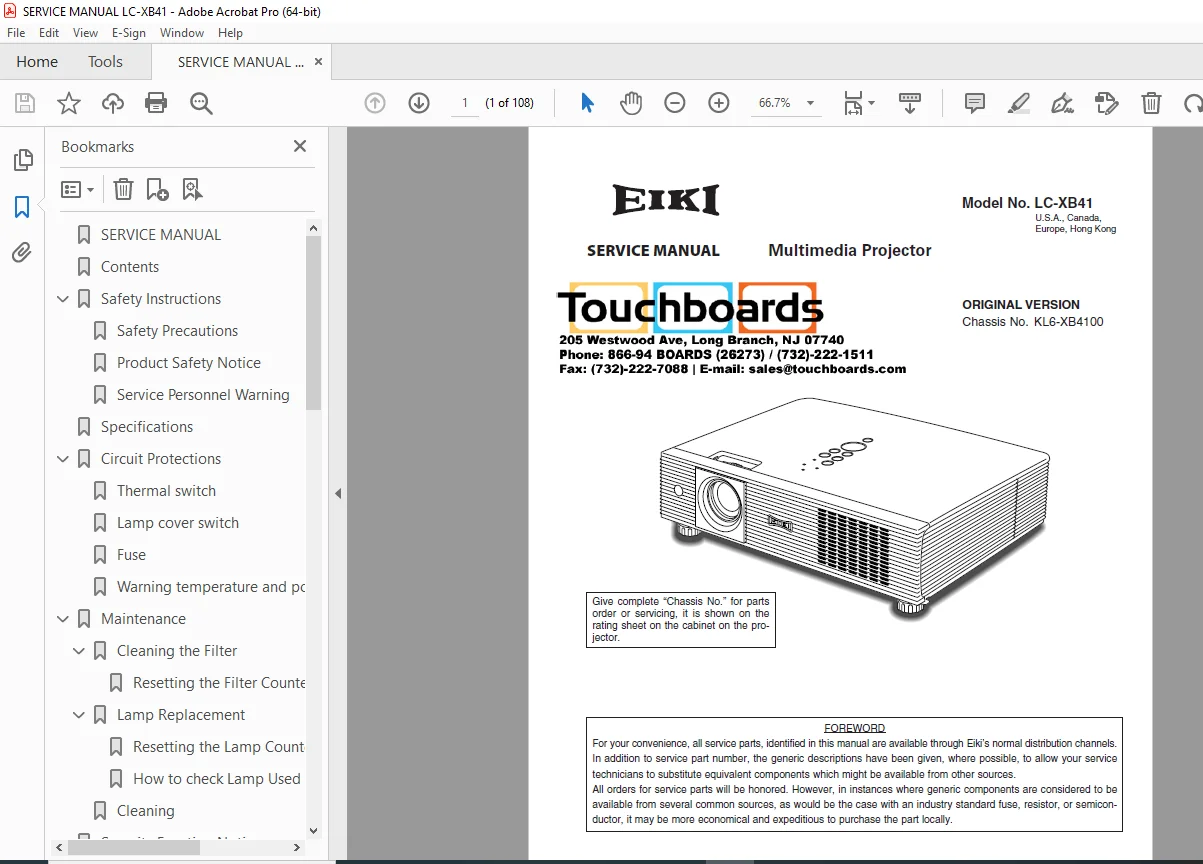1203x864 pixels.
Task: Open the Product Safety Notice bookmark
Action: [189, 363]
